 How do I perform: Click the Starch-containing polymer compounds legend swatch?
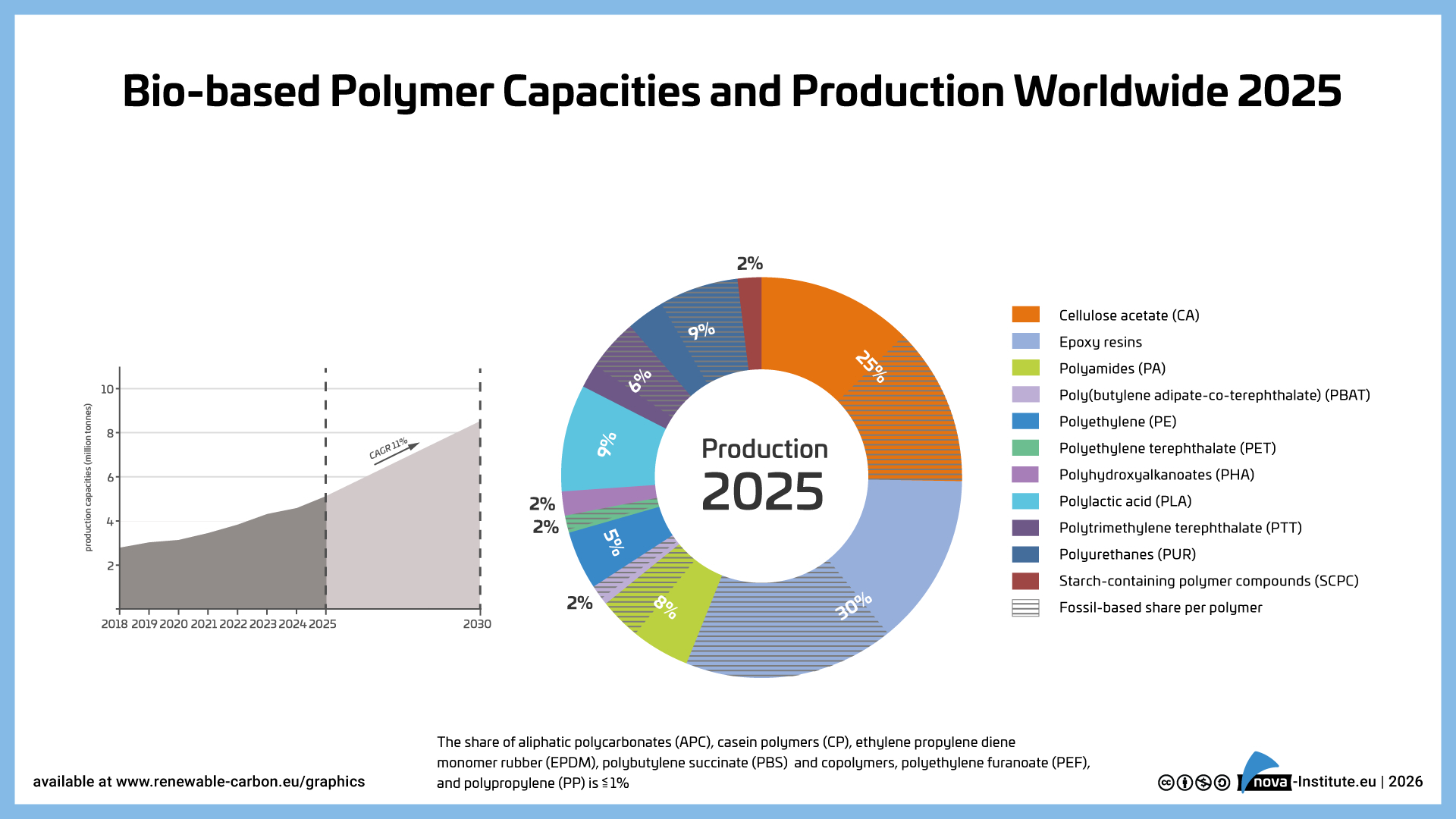coord(1025,581)
